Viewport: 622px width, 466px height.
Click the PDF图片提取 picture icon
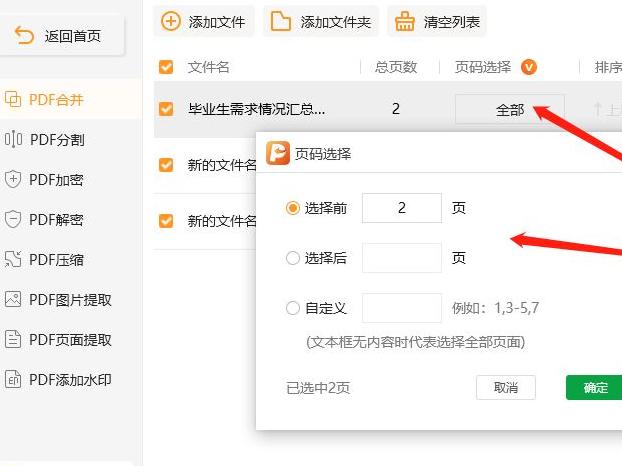click(13, 299)
